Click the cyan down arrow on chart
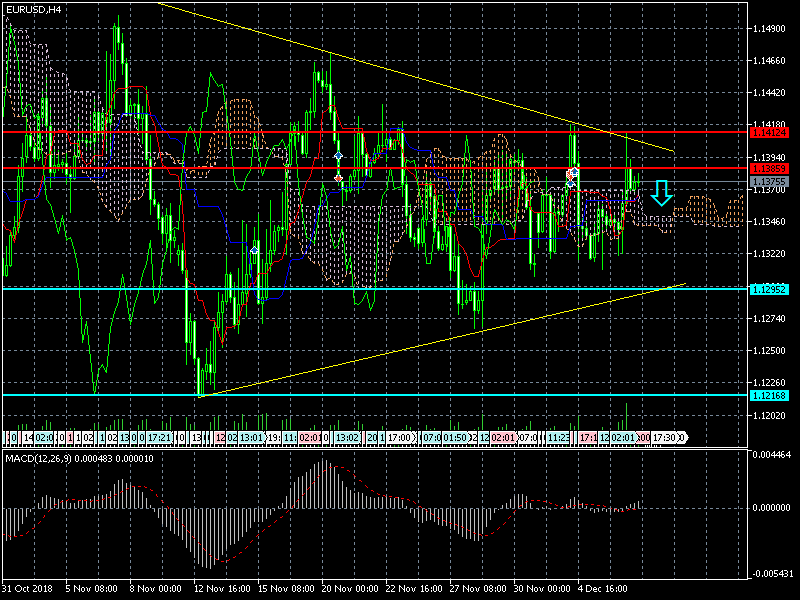Image resolution: width=800 pixels, height=600 pixels. [661, 192]
